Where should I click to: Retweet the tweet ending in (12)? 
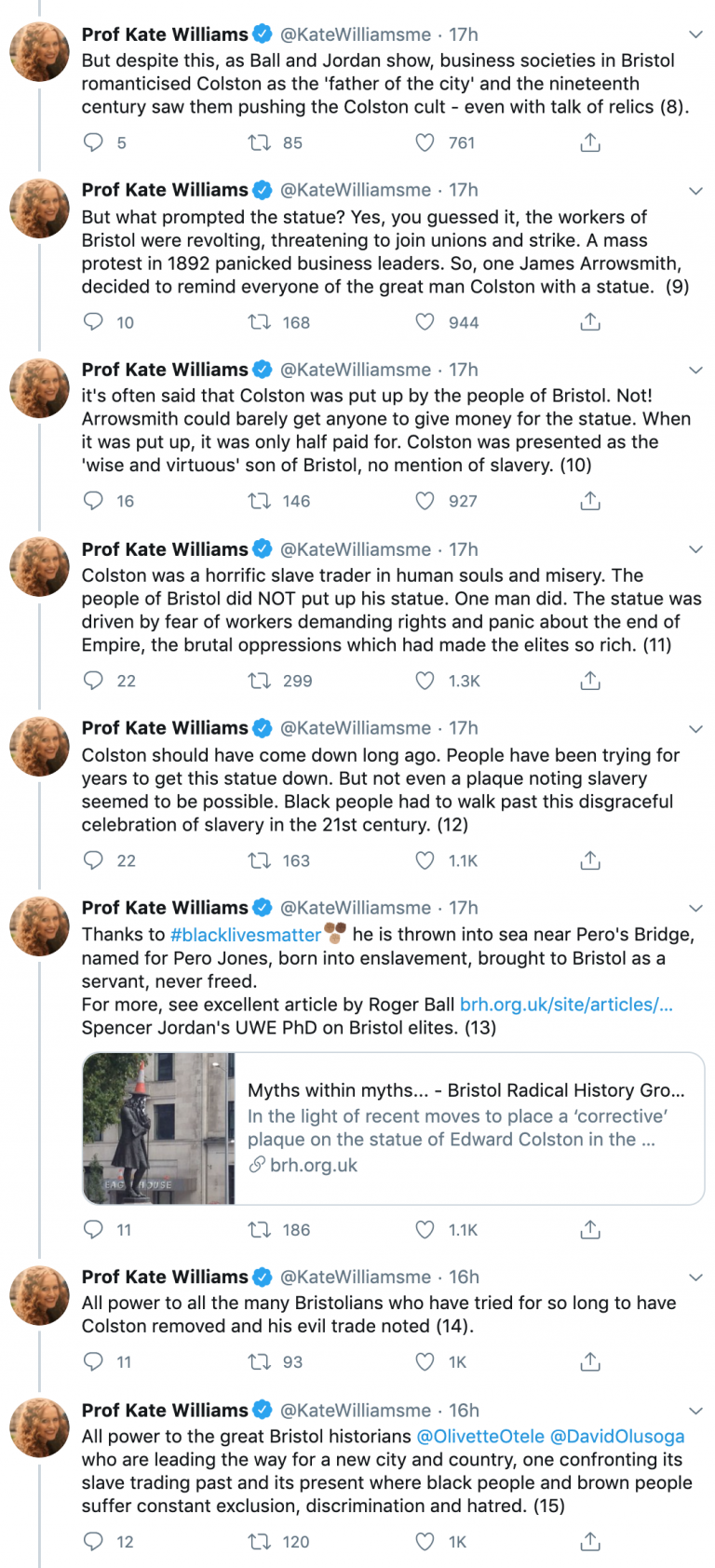coord(259,860)
